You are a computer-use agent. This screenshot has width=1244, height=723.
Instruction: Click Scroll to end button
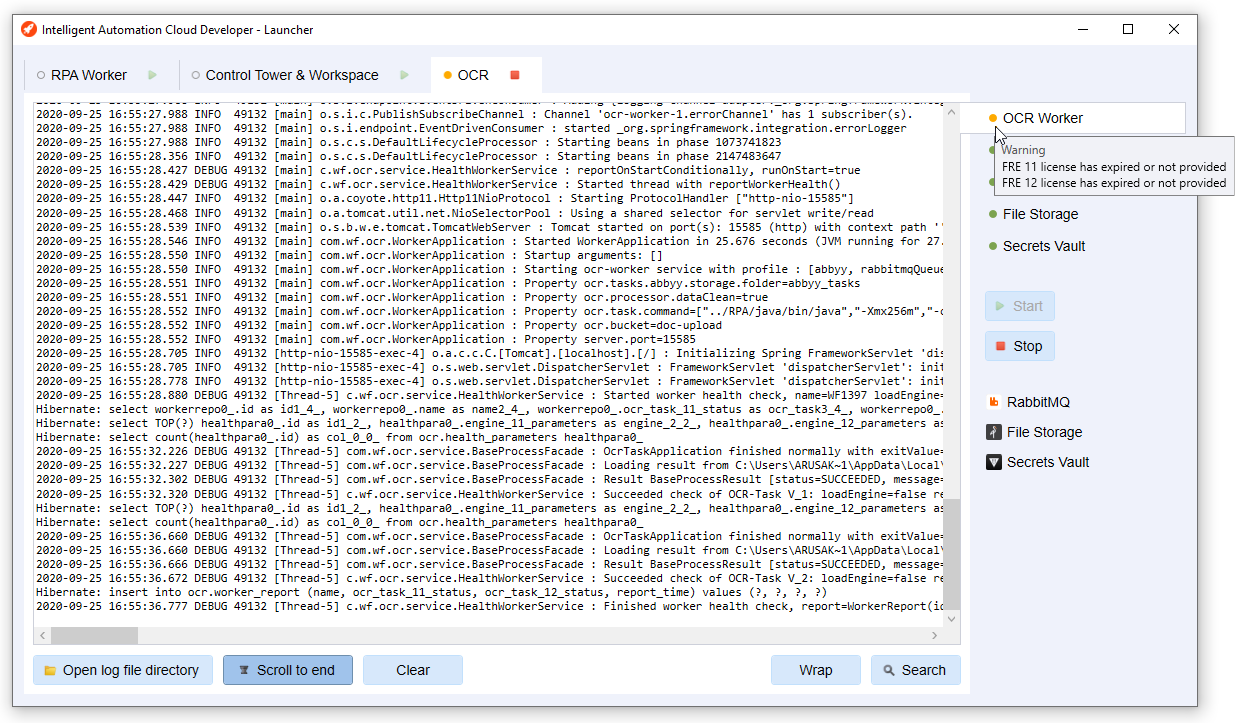tap(288, 670)
